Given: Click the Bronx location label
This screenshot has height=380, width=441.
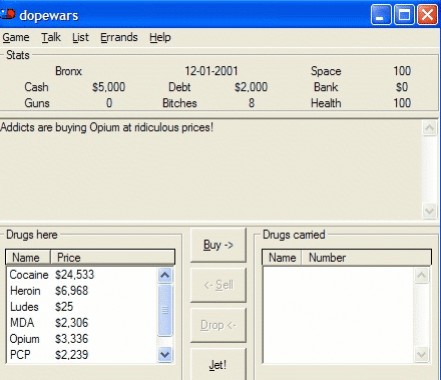Looking at the screenshot, I should (x=68, y=71).
